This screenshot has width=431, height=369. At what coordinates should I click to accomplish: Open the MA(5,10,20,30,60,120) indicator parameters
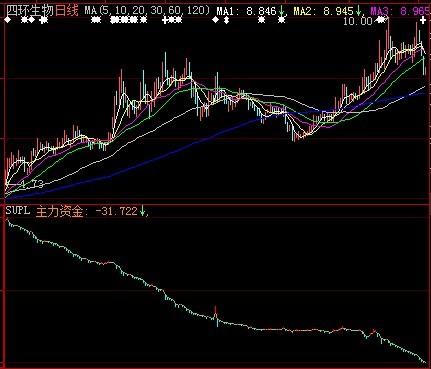click(147, 11)
